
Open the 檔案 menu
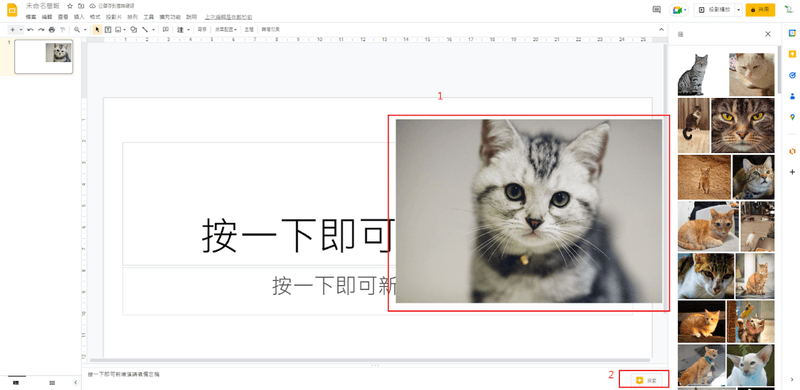(32, 17)
